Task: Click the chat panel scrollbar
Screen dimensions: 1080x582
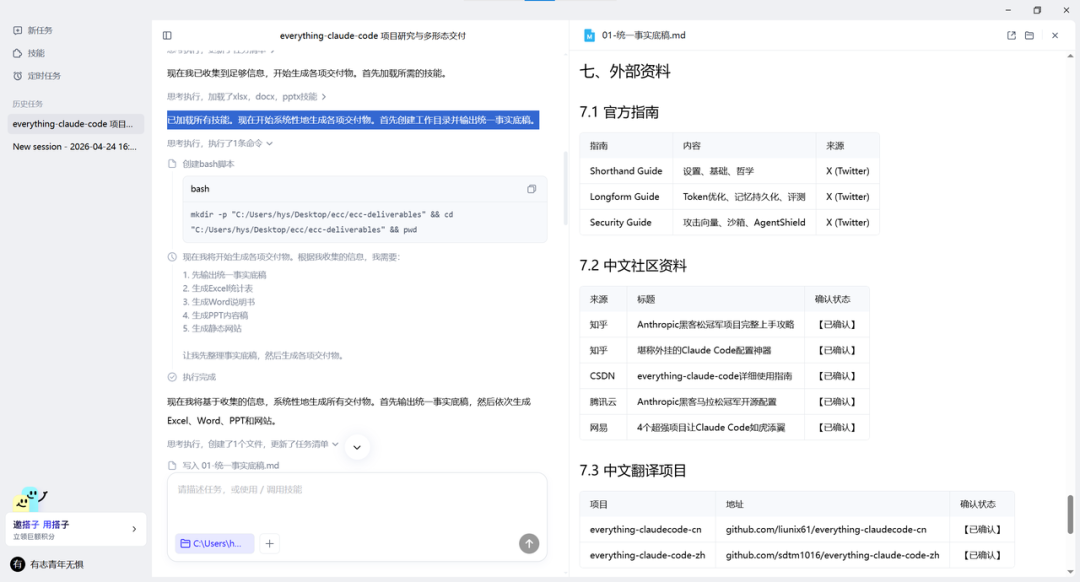Action: pos(565,189)
